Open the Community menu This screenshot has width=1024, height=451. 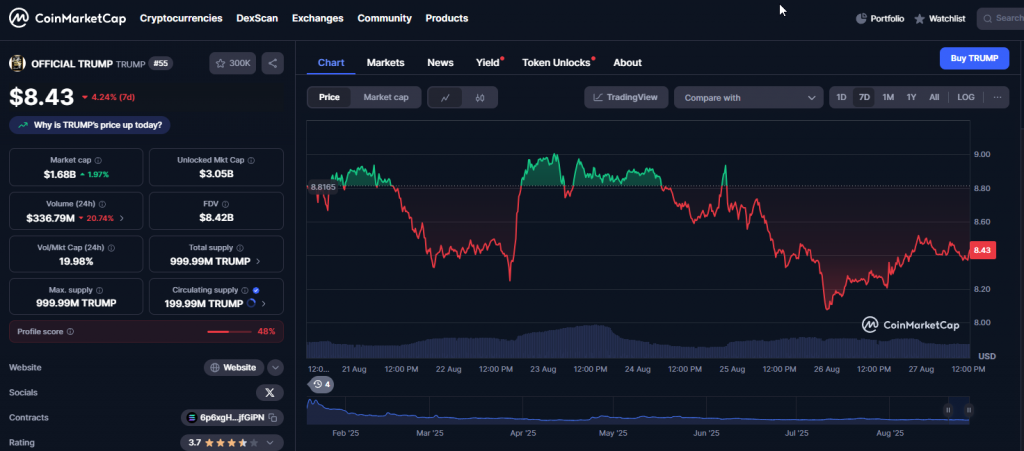[385, 18]
